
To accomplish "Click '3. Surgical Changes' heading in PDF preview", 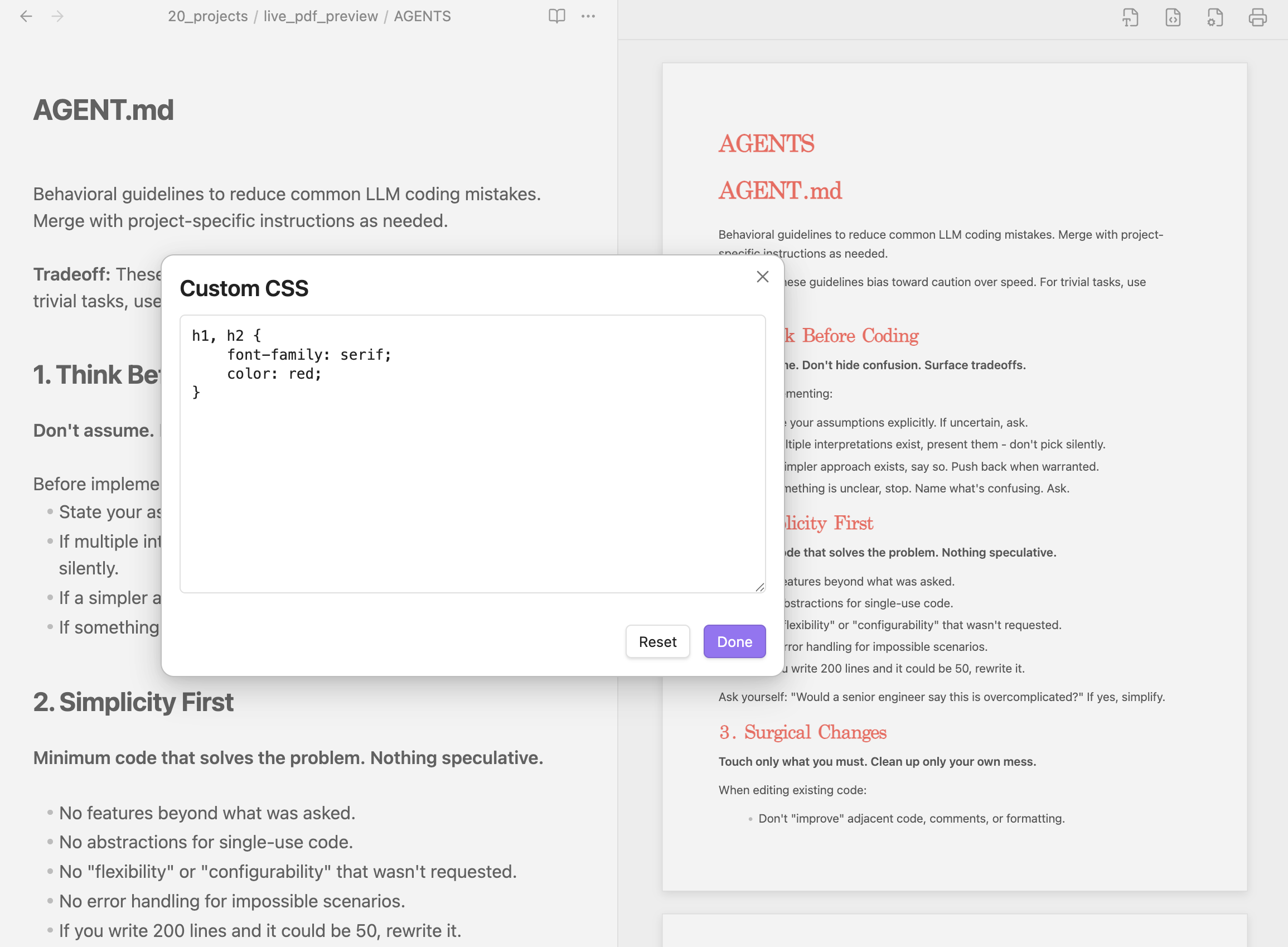I will click(803, 732).
